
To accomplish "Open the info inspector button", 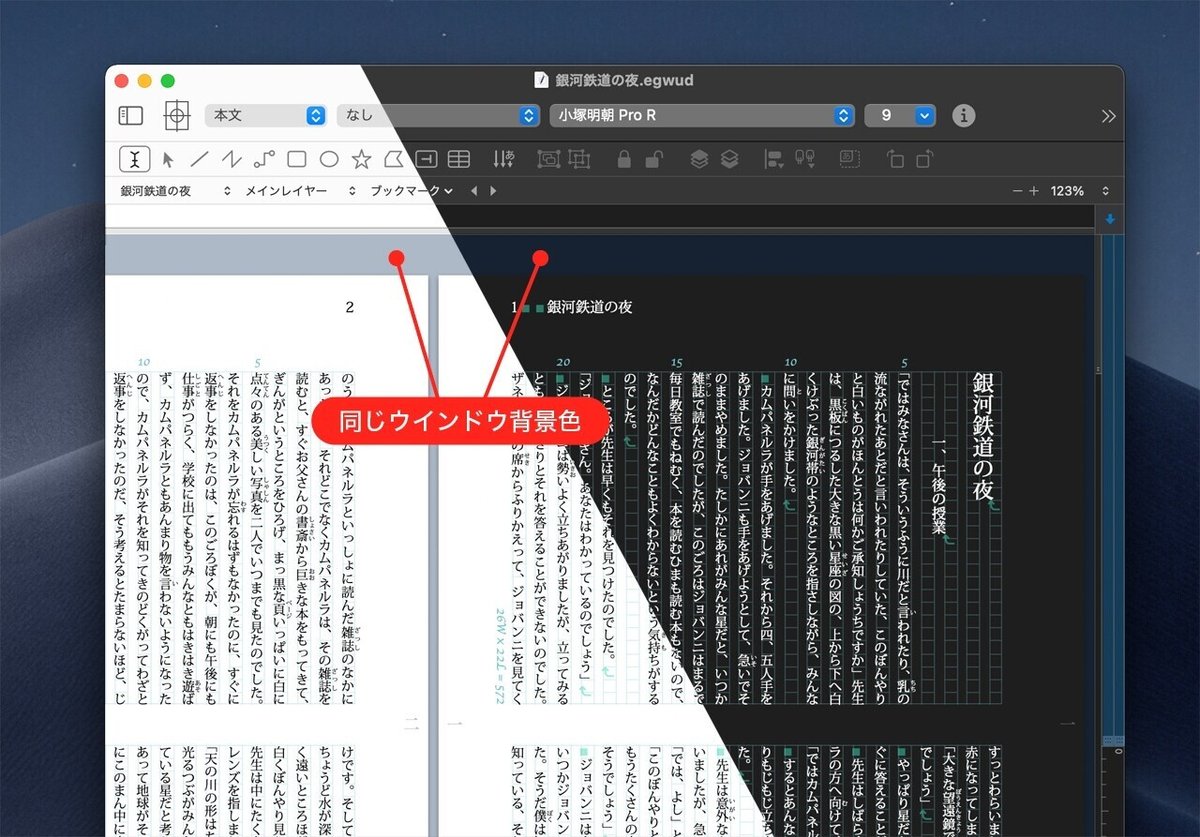I will 963,115.
